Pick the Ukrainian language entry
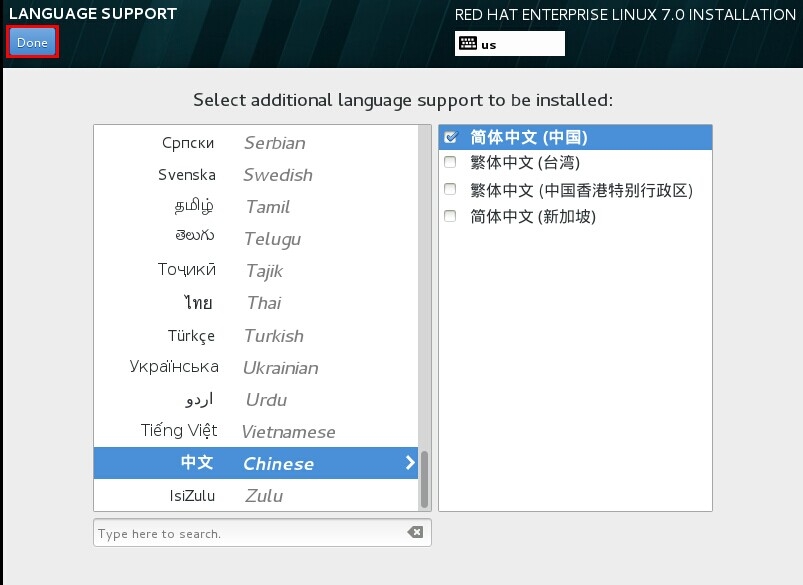Image resolution: width=803 pixels, height=585 pixels. pos(256,367)
